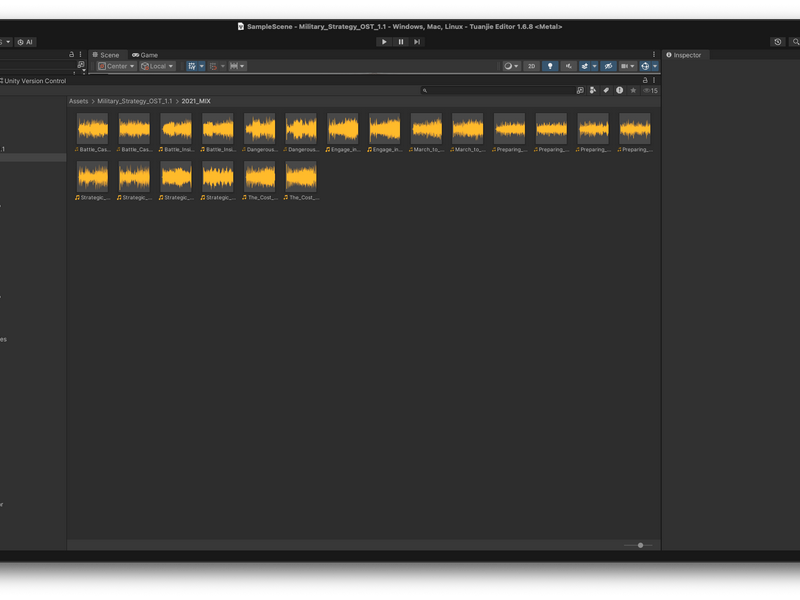Open search in Unity Search window icon

[x=580, y=90]
